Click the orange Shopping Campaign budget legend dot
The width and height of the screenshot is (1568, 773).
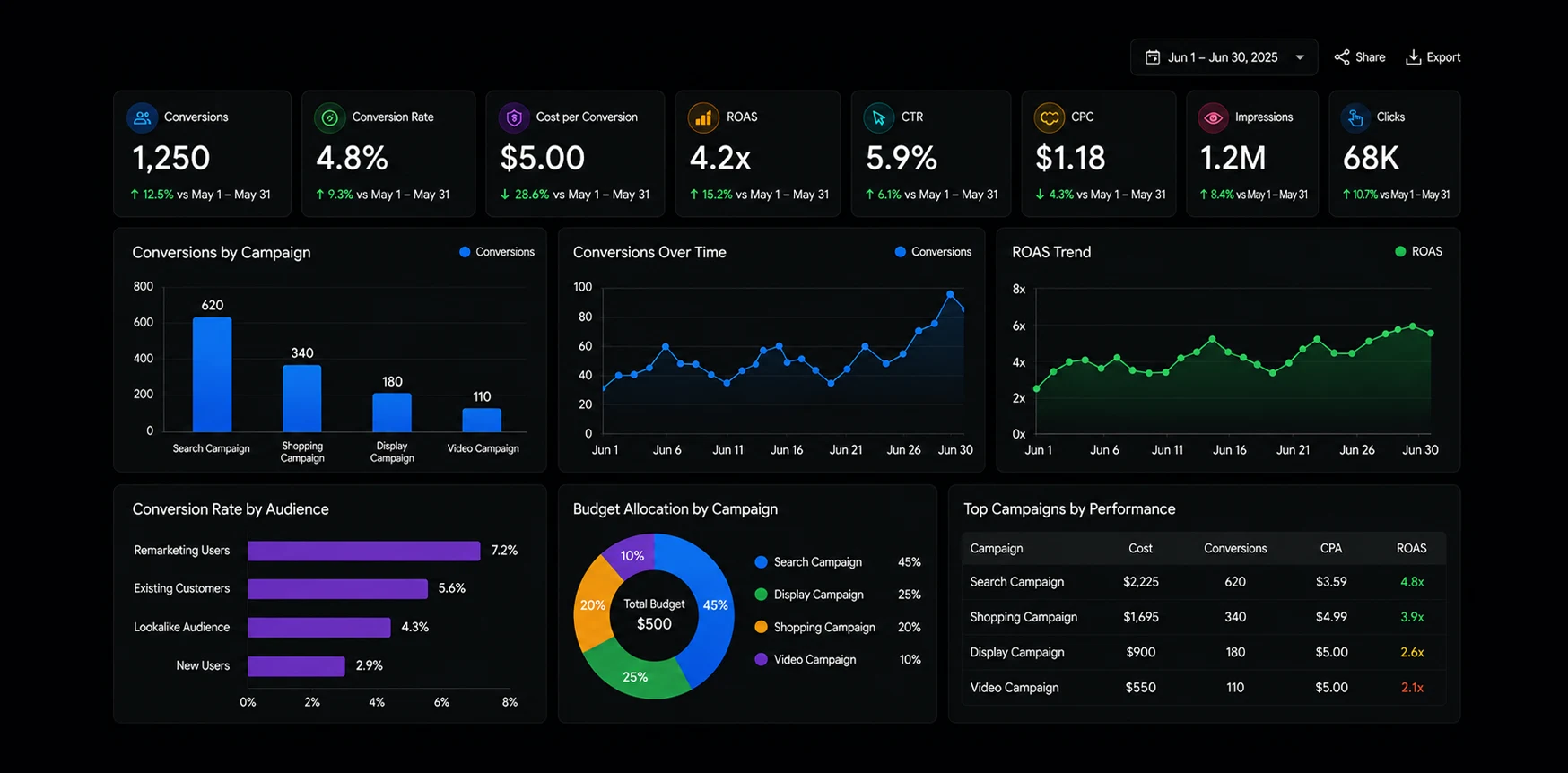click(x=761, y=627)
